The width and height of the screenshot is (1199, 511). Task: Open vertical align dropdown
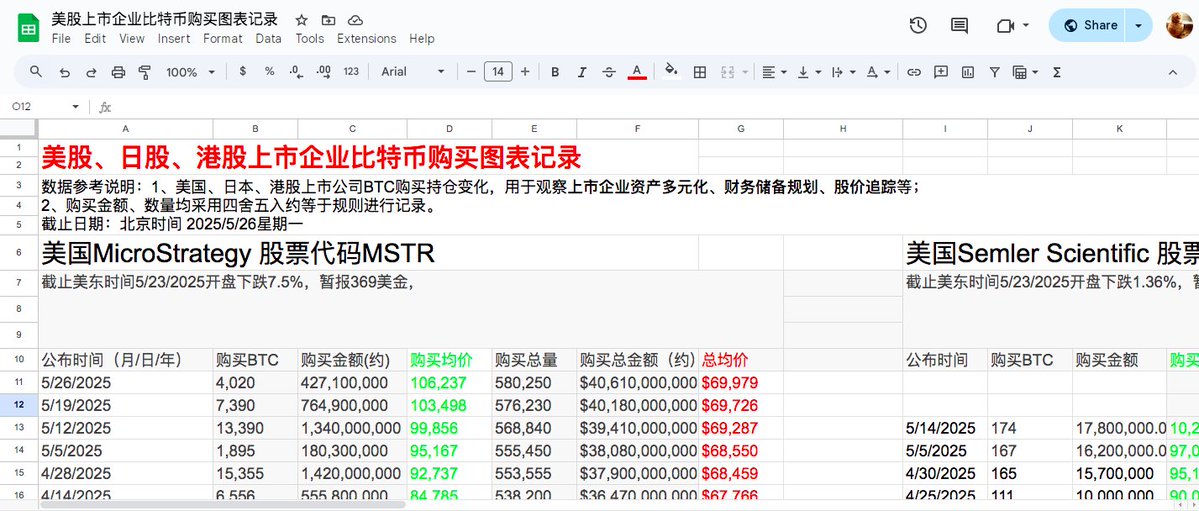[809, 72]
